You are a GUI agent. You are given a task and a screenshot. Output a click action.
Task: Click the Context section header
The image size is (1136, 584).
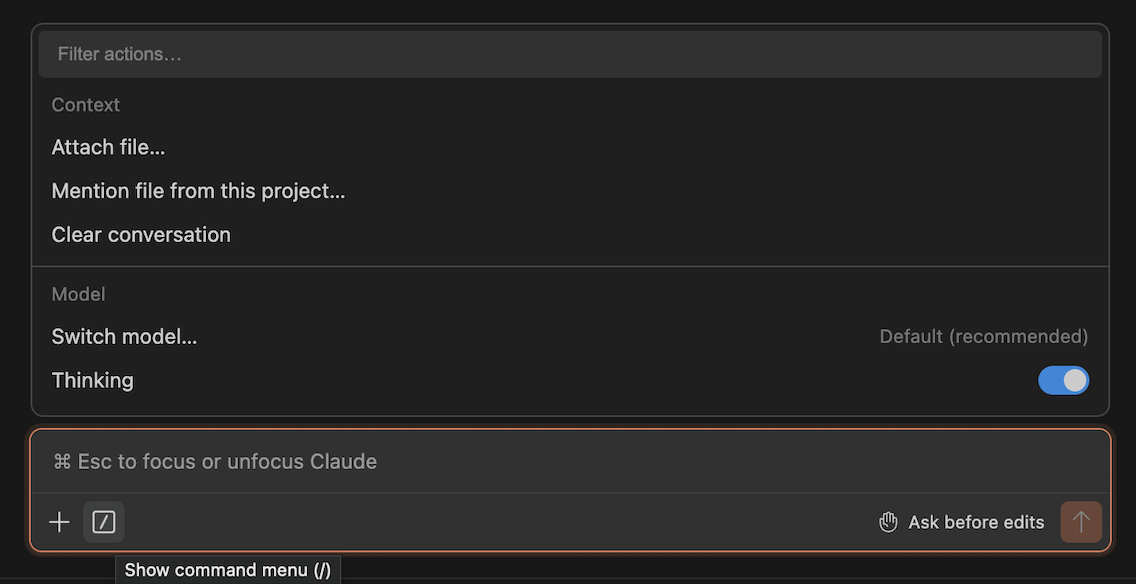click(86, 104)
